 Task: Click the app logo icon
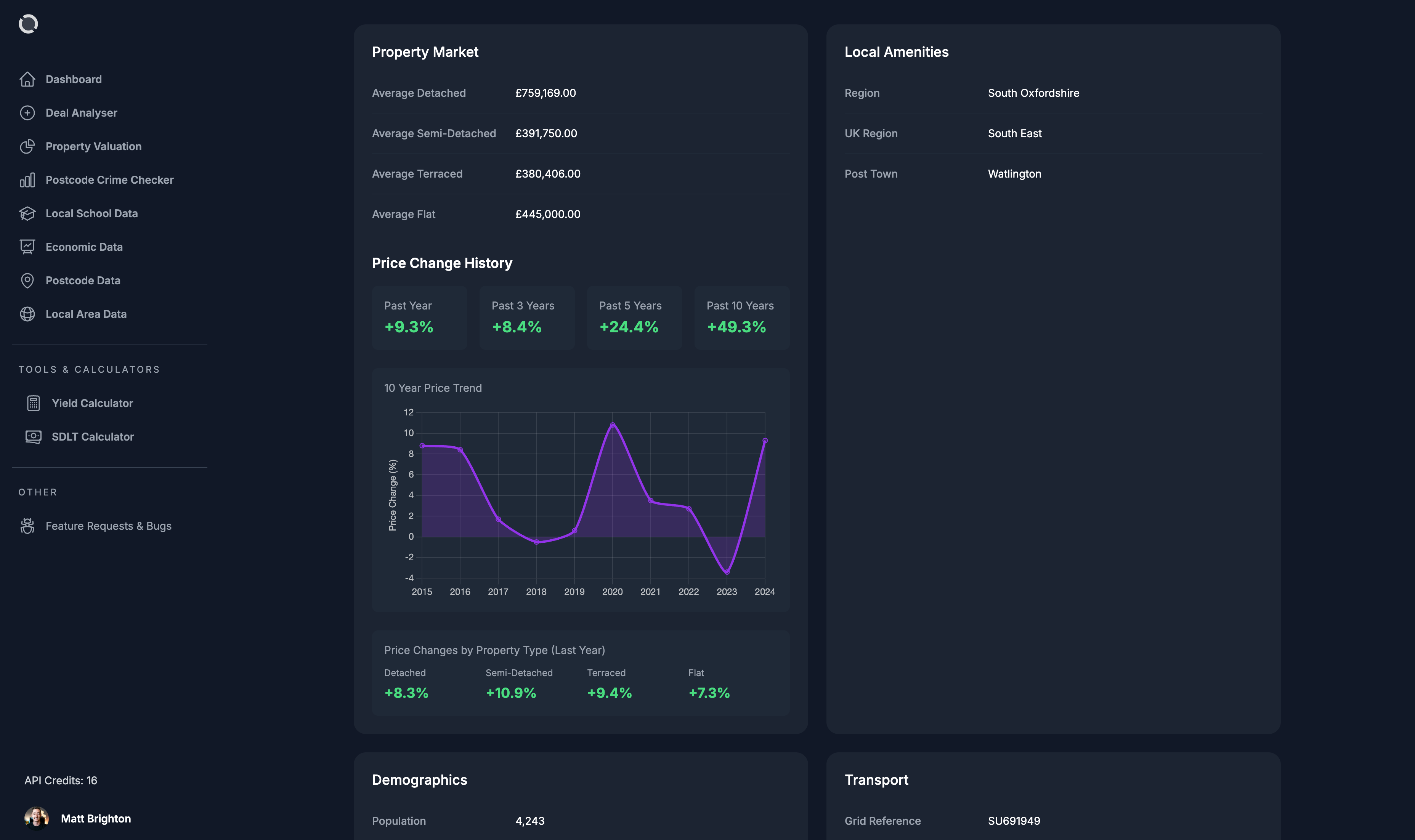(28, 24)
